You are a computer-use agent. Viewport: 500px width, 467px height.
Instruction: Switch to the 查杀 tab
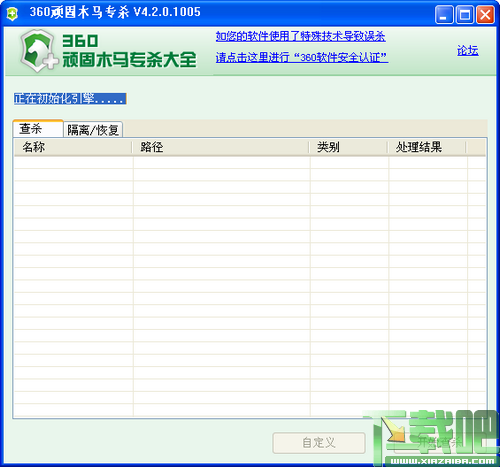click(x=38, y=129)
